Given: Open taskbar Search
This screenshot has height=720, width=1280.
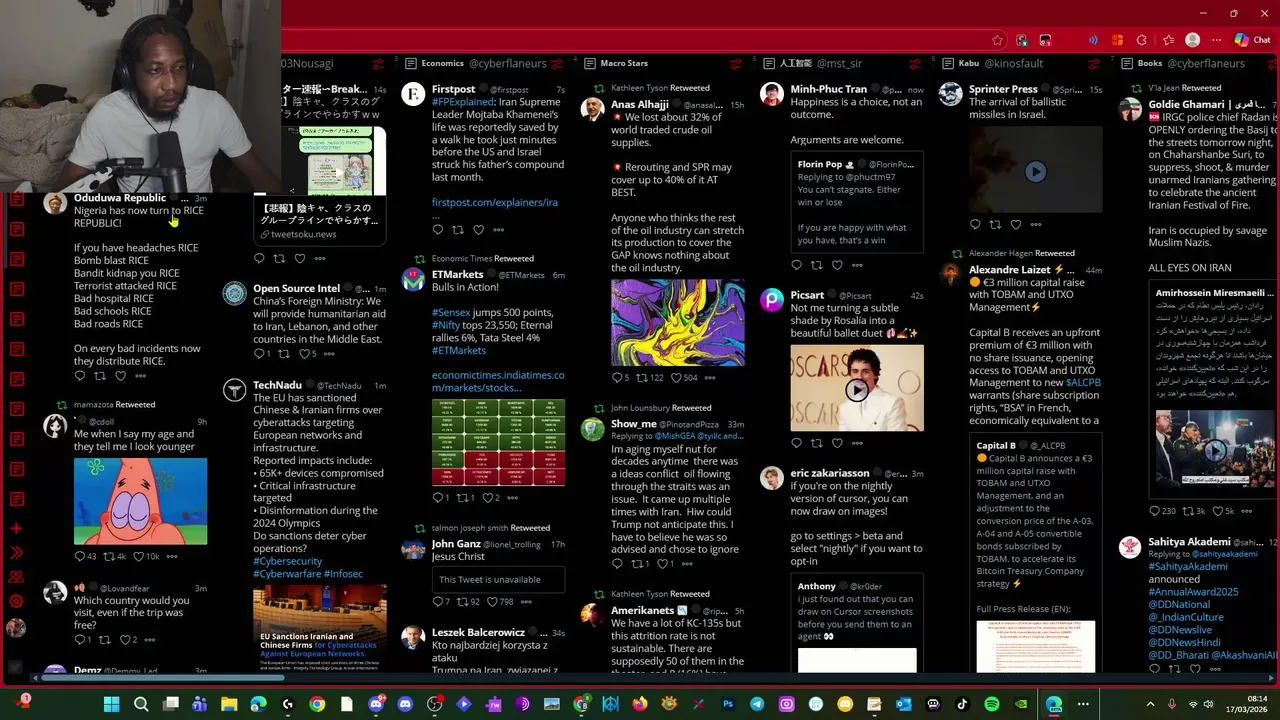Looking at the screenshot, I should [141, 704].
